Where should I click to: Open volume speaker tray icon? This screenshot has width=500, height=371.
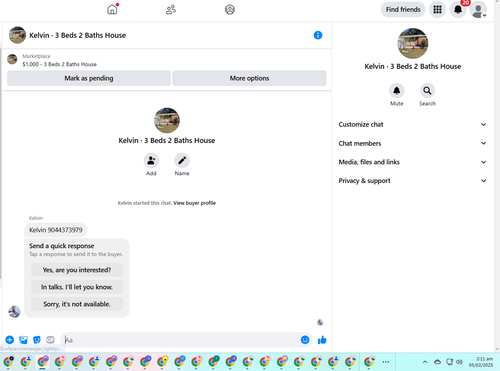click(459, 362)
